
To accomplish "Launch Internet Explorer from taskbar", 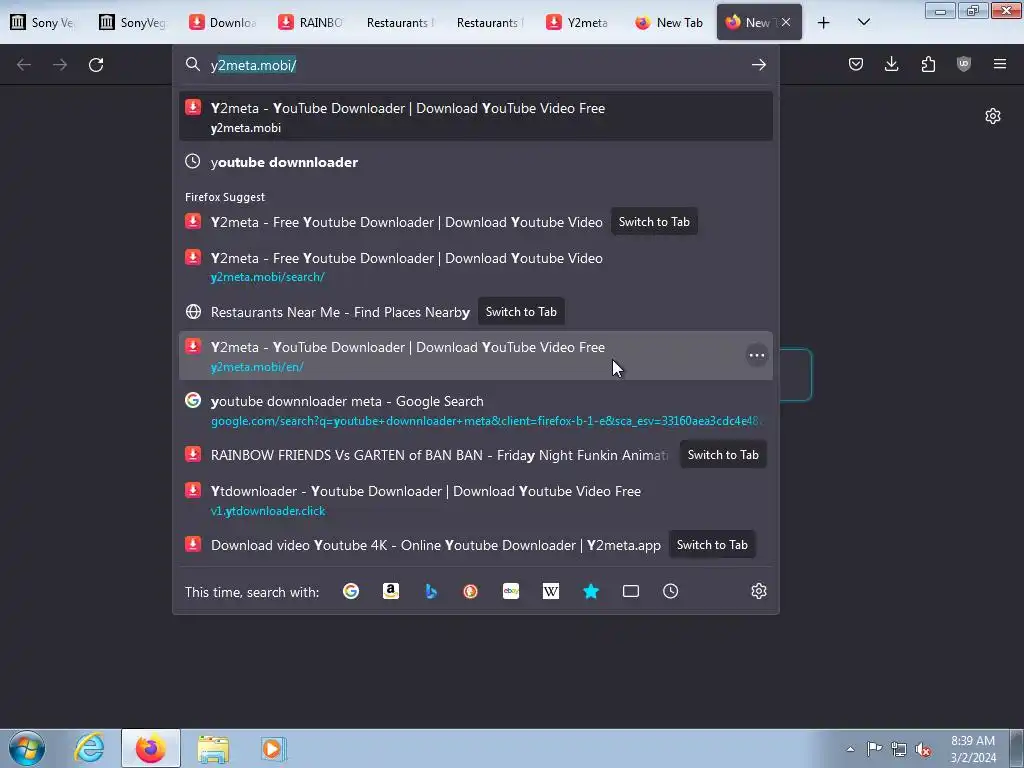I will point(89,748).
